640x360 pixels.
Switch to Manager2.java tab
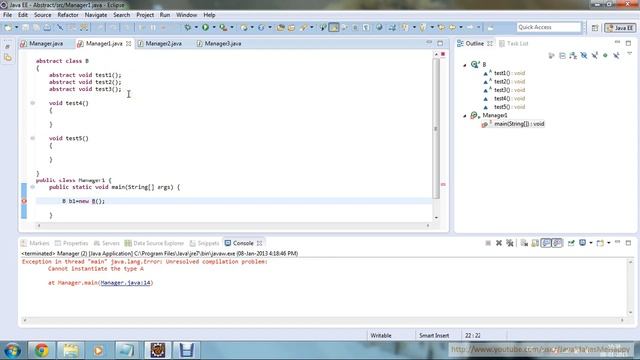(160, 43)
